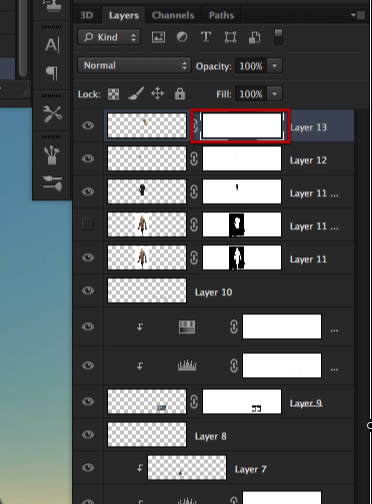Hide Layer 7 with eye icon
Image resolution: width=372 pixels, height=504 pixels.
(x=88, y=467)
